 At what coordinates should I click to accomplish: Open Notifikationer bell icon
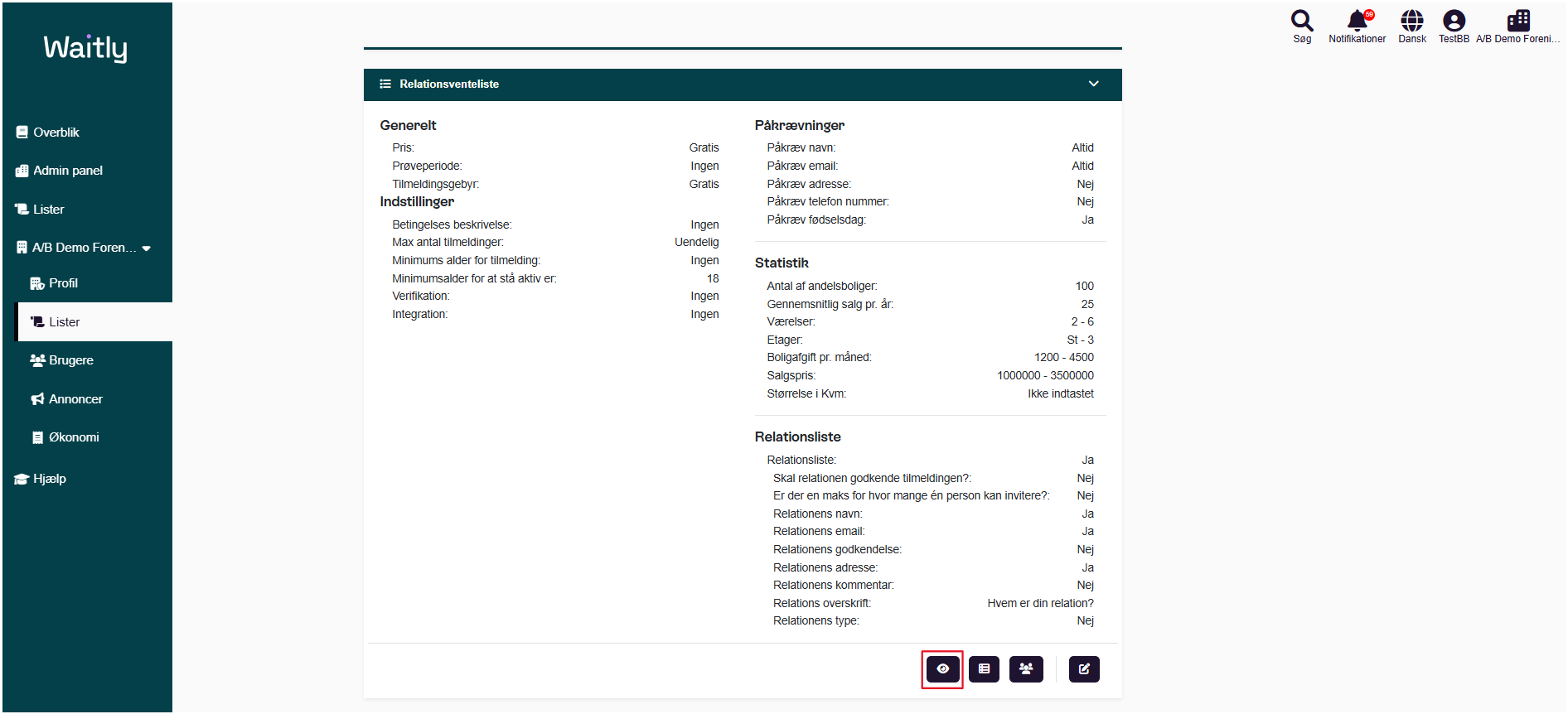(x=1357, y=26)
